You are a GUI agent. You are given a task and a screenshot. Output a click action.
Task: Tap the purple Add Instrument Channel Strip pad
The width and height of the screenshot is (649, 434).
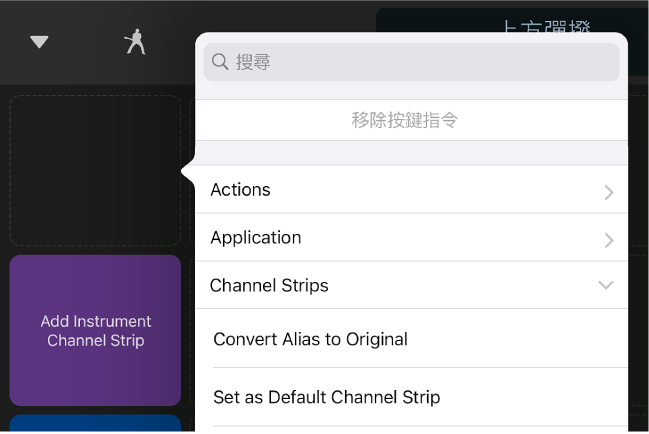[95, 330]
